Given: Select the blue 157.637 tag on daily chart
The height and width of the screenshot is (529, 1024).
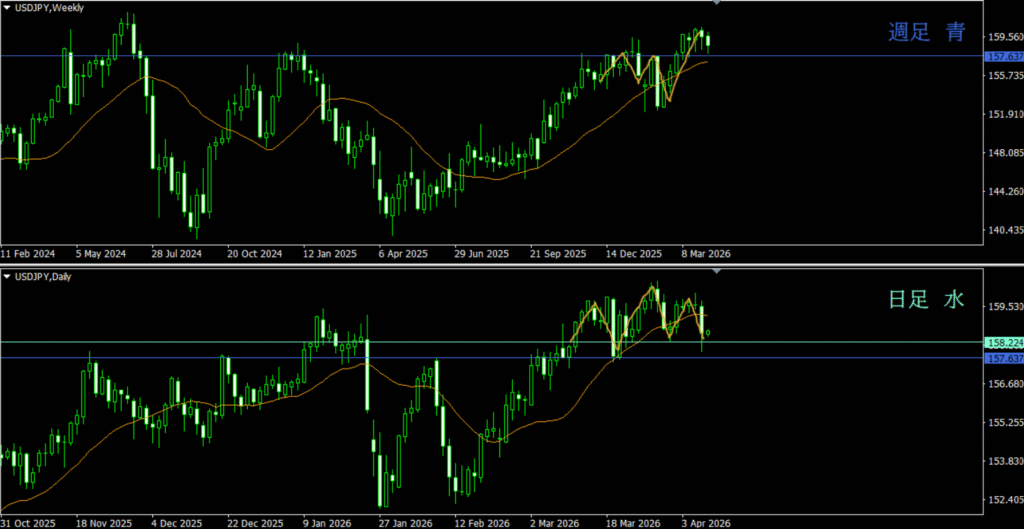Looking at the screenshot, I should (1003, 358).
